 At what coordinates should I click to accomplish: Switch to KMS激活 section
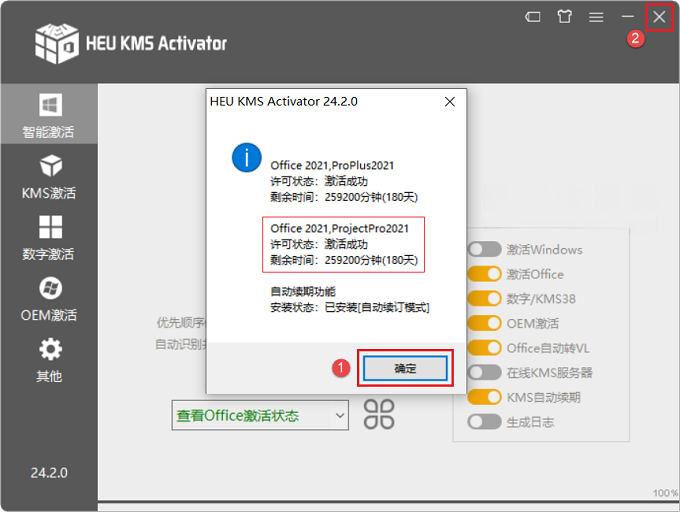(x=49, y=177)
